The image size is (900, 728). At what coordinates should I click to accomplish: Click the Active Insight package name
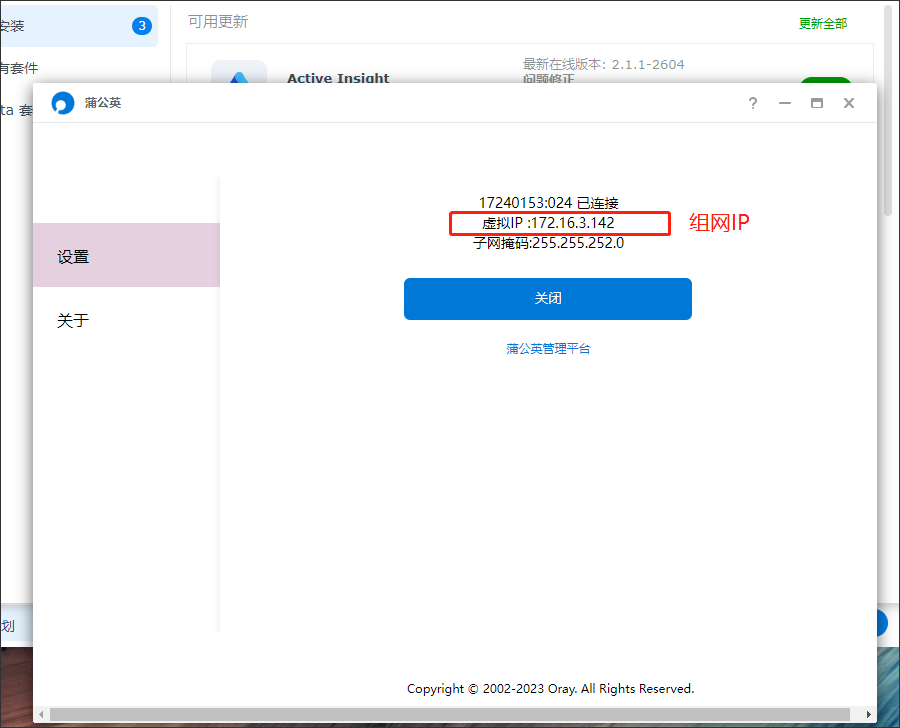pyautogui.click(x=338, y=78)
